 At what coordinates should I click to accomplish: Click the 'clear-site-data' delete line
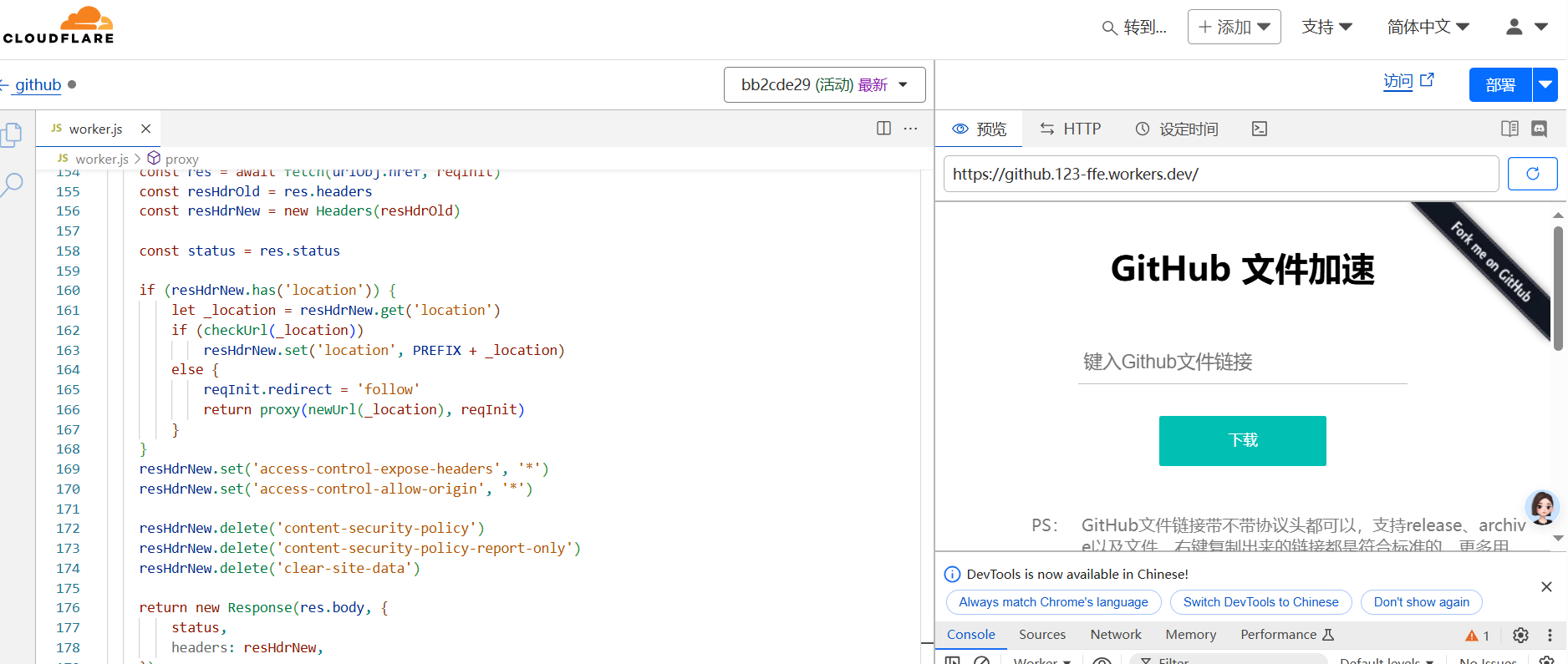pyautogui.click(x=279, y=569)
